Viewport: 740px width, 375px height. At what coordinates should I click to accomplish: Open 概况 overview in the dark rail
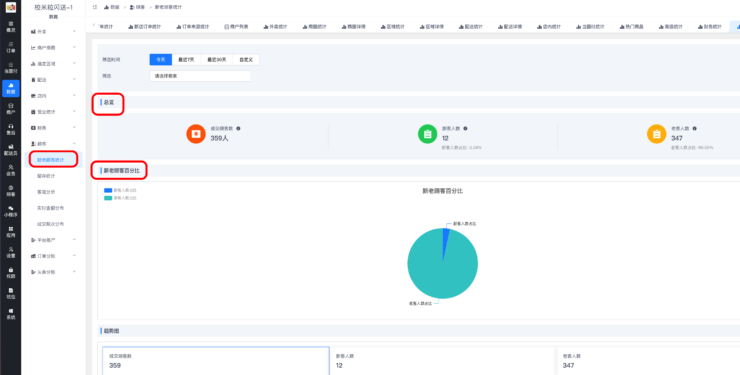coord(10,26)
